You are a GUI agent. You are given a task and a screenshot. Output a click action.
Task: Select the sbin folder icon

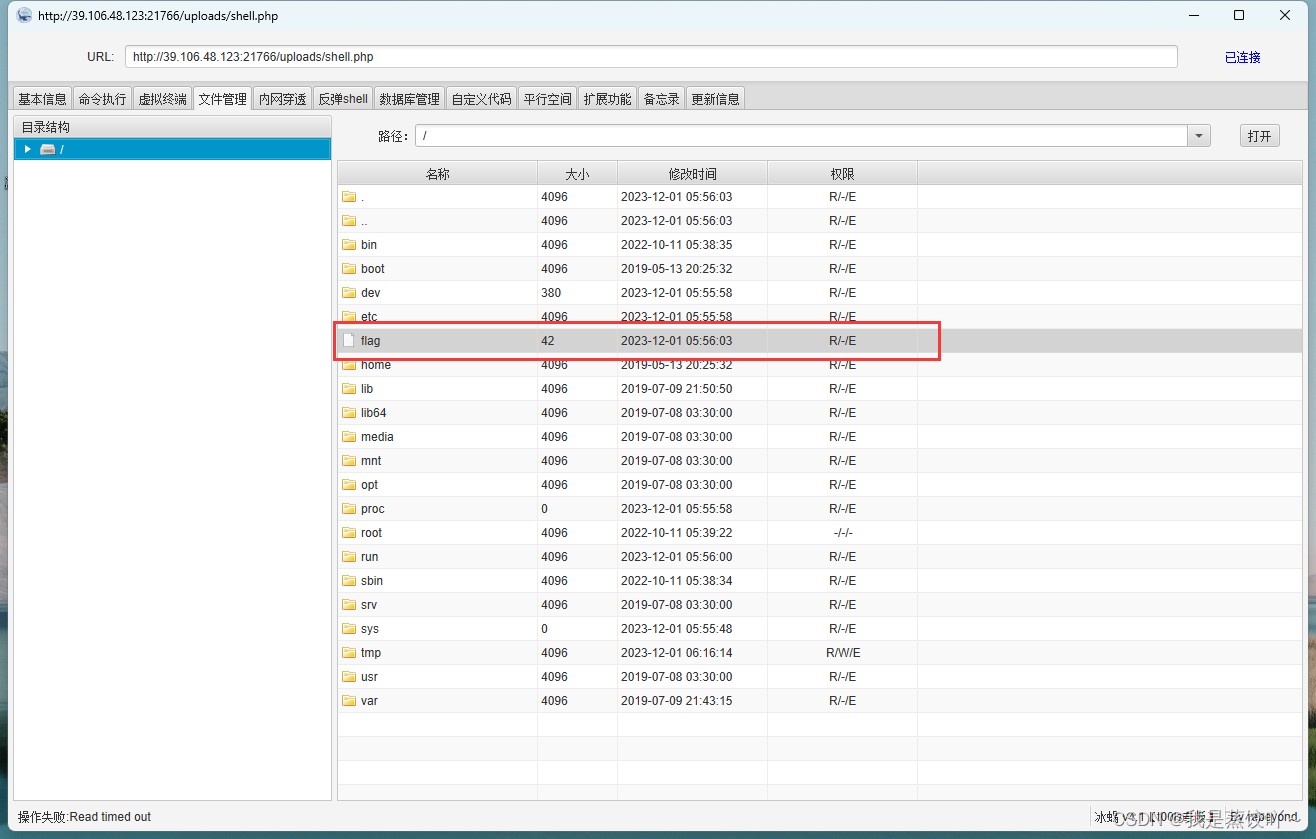click(349, 581)
